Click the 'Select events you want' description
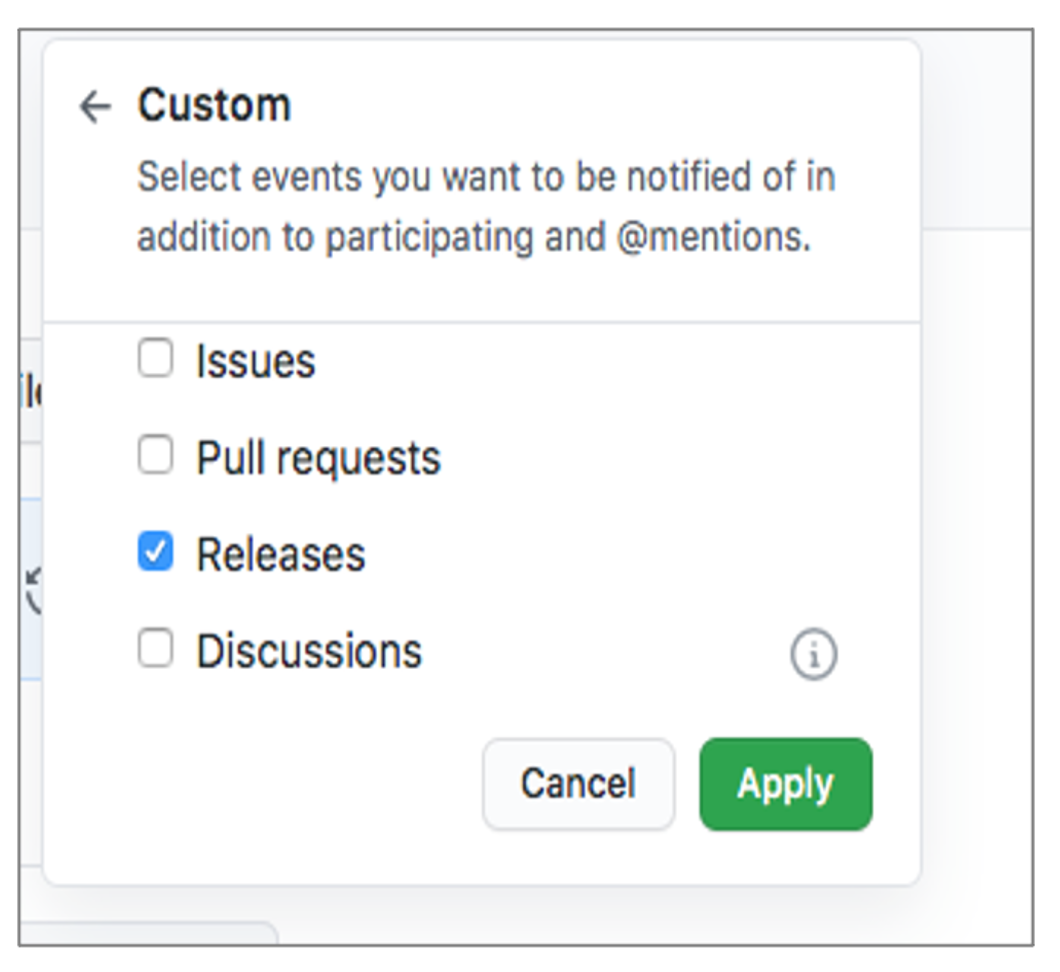This screenshot has height=972, width=1060. pyautogui.click(x=487, y=207)
